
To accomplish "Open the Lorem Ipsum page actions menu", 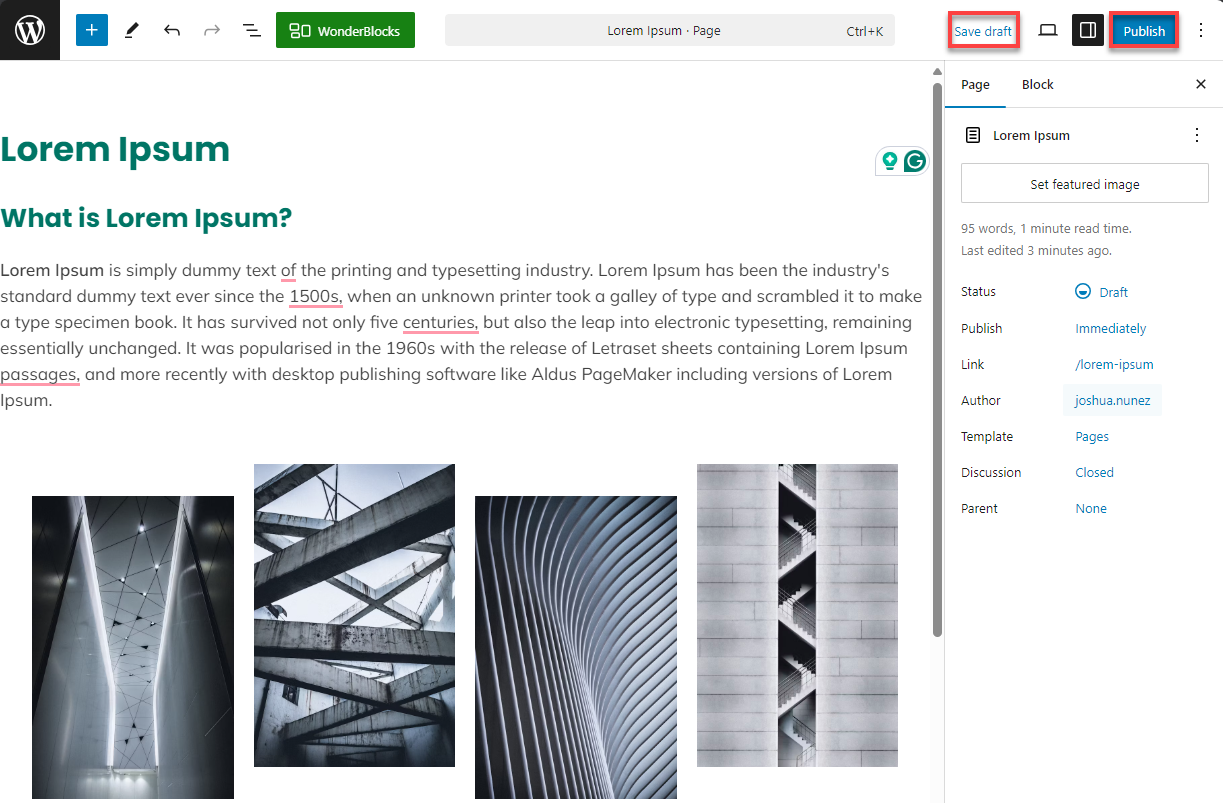I will pos(1197,135).
